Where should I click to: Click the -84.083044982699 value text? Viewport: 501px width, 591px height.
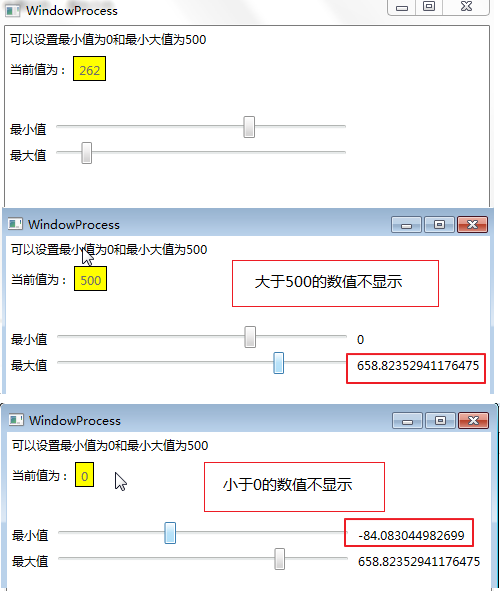pos(411,536)
